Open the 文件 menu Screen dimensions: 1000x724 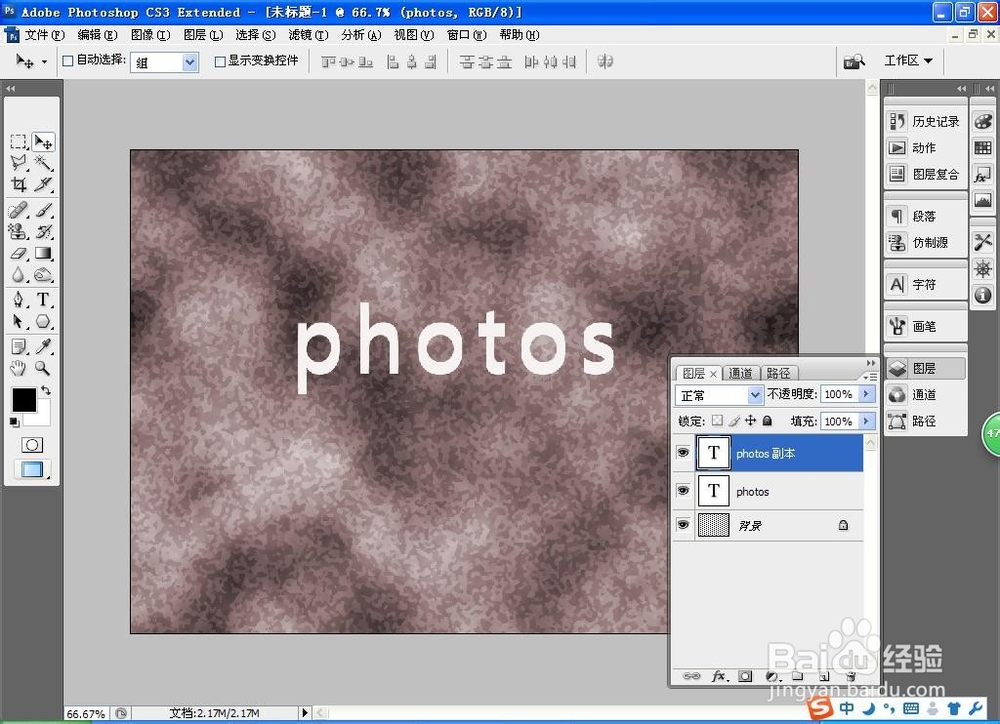(x=45, y=34)
